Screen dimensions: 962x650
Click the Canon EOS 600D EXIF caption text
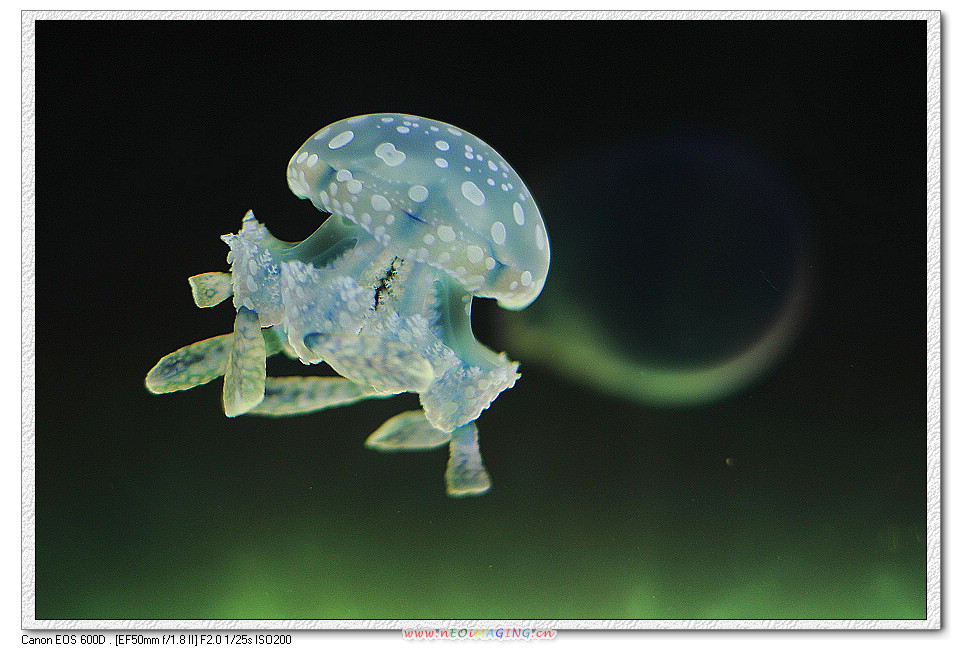pyautogui.click(x=156, y=640)
